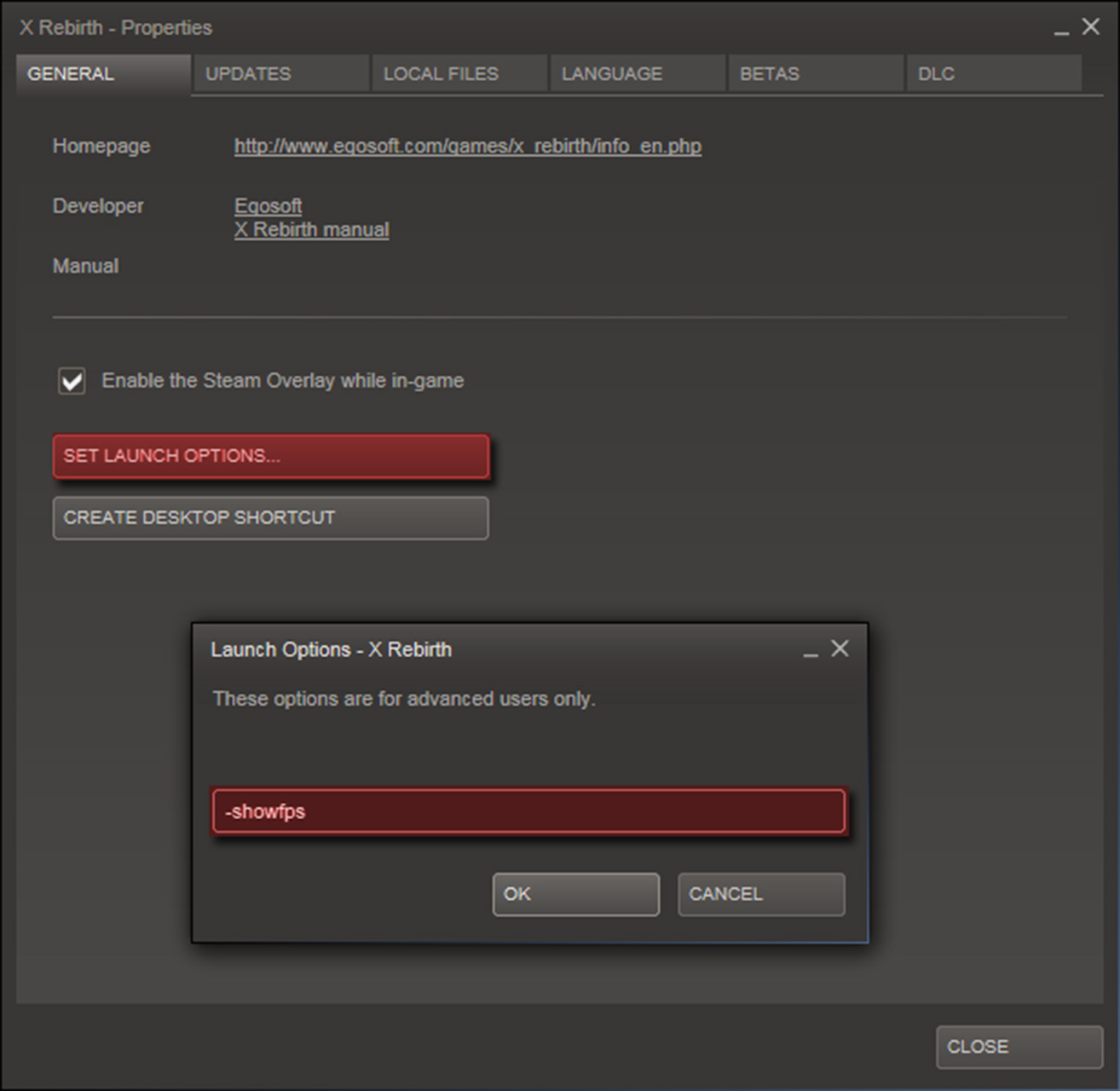1120x1091 pixels.
Task: Confirm launch options with OK
Action: coord(576,894)
